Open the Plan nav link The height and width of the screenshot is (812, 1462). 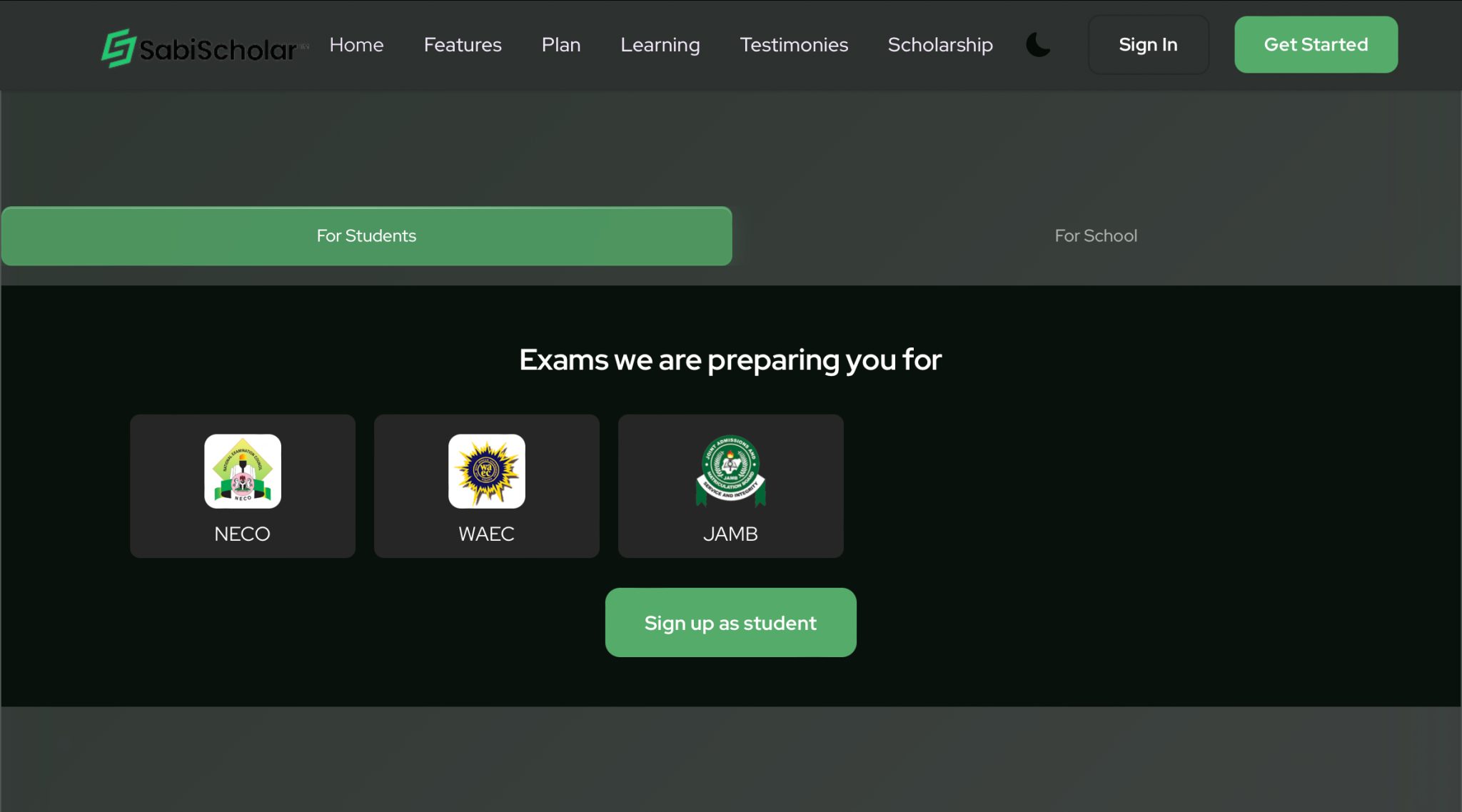(561, 45)
